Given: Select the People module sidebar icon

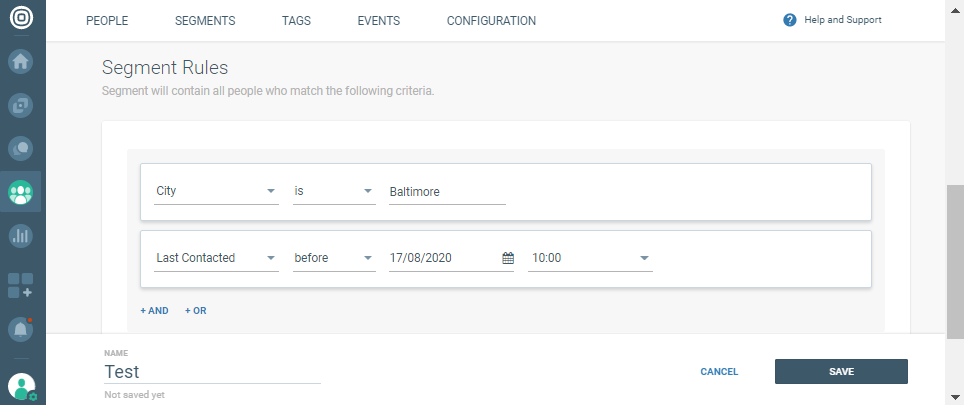Looking at the screenshot, I should 21,192.
